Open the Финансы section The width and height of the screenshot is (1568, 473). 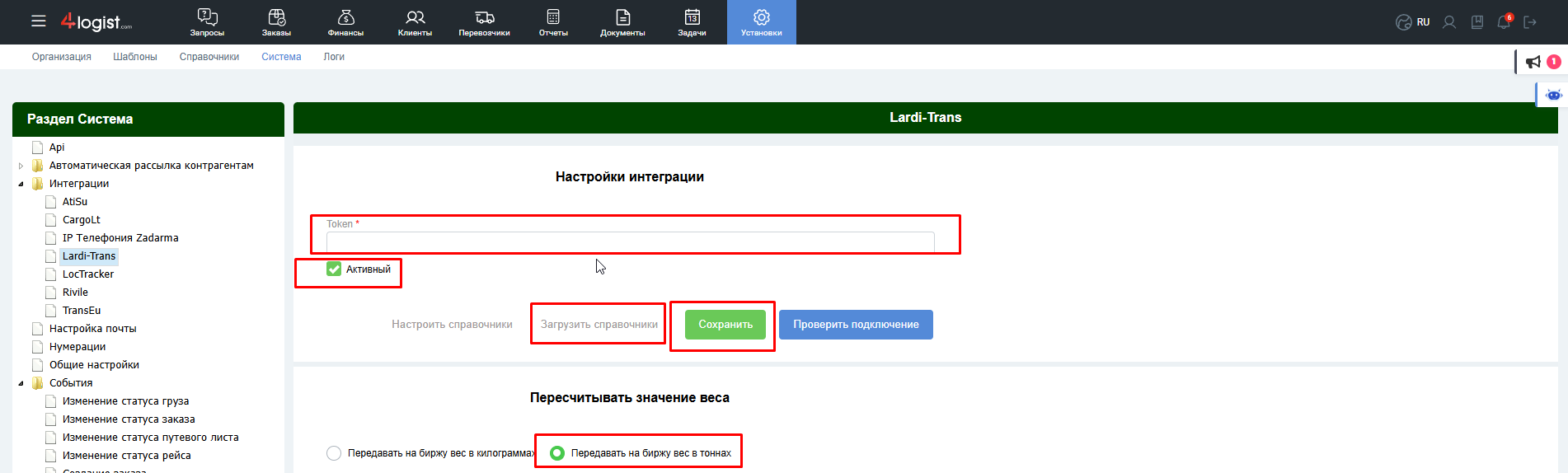345,22
